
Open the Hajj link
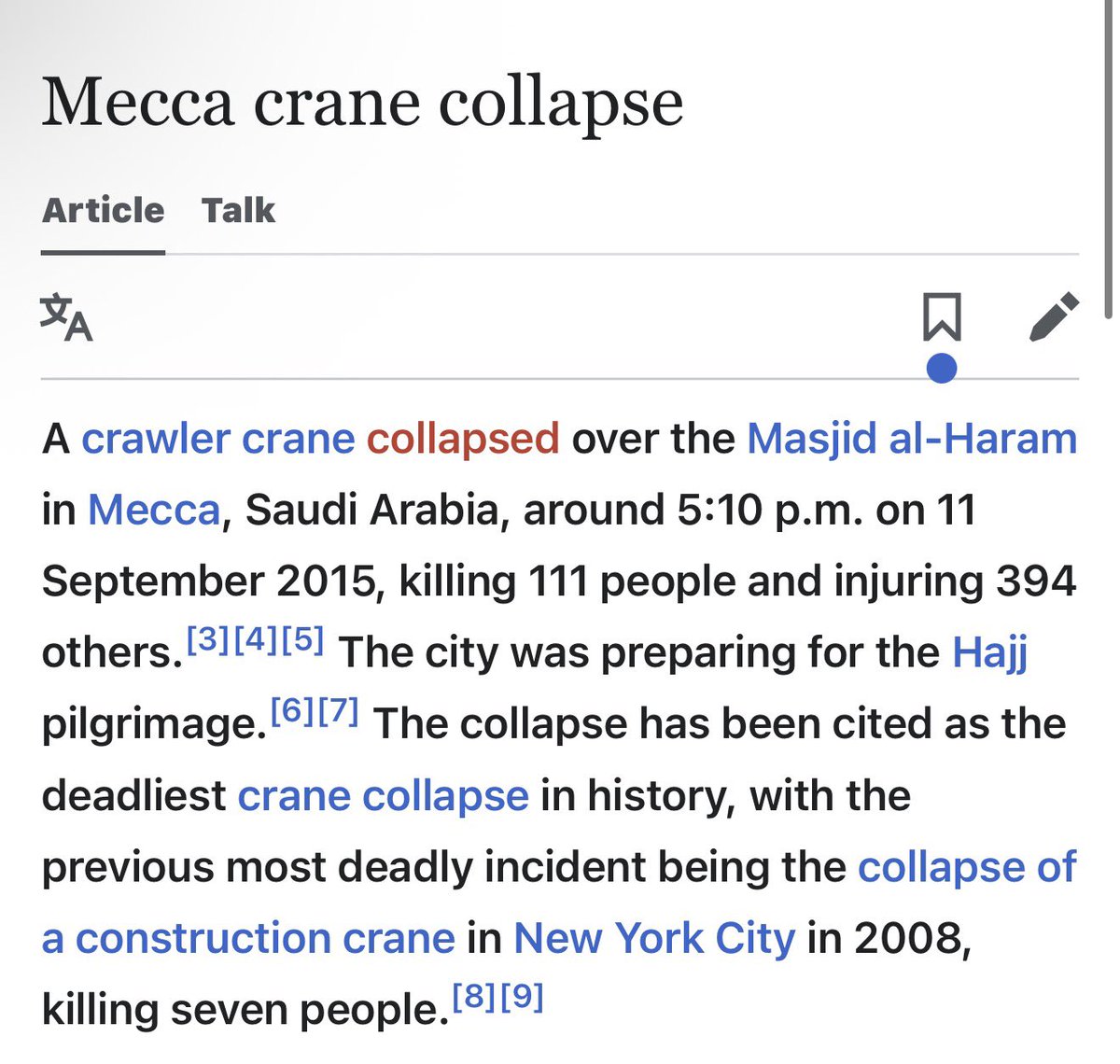[989, 653]
